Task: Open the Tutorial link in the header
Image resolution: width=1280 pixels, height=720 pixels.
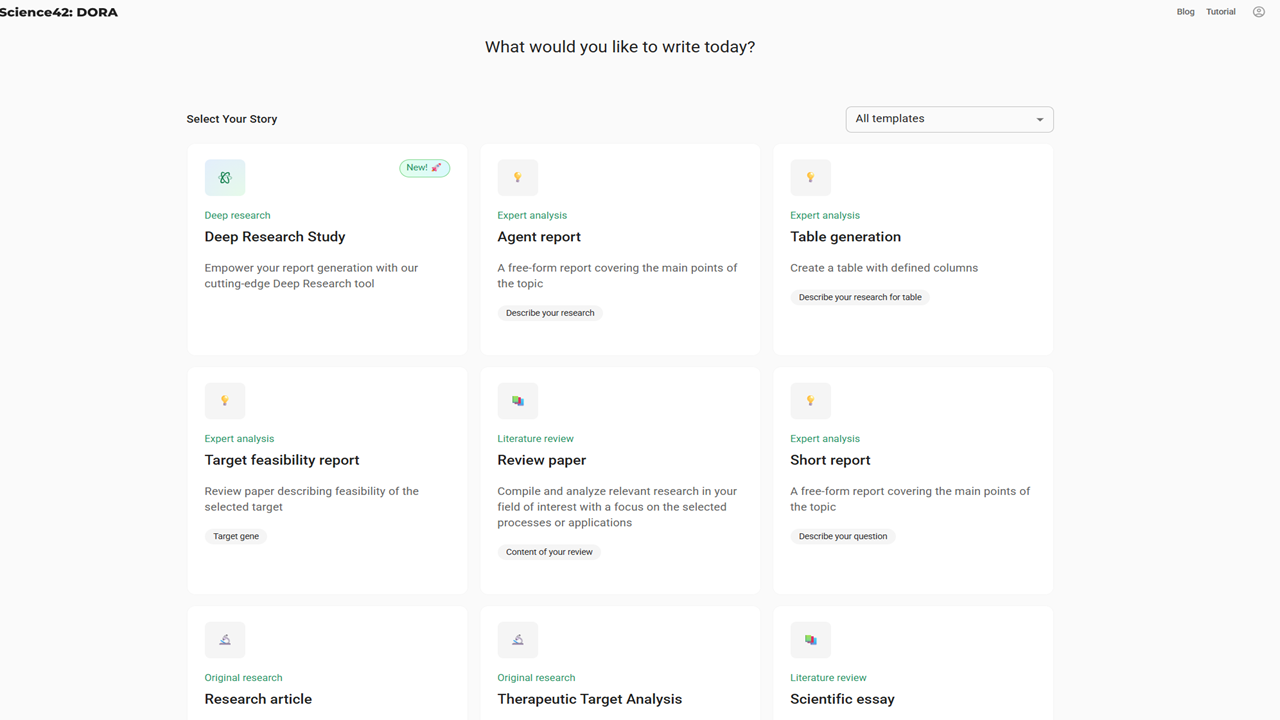Action: pos(1221,12)
